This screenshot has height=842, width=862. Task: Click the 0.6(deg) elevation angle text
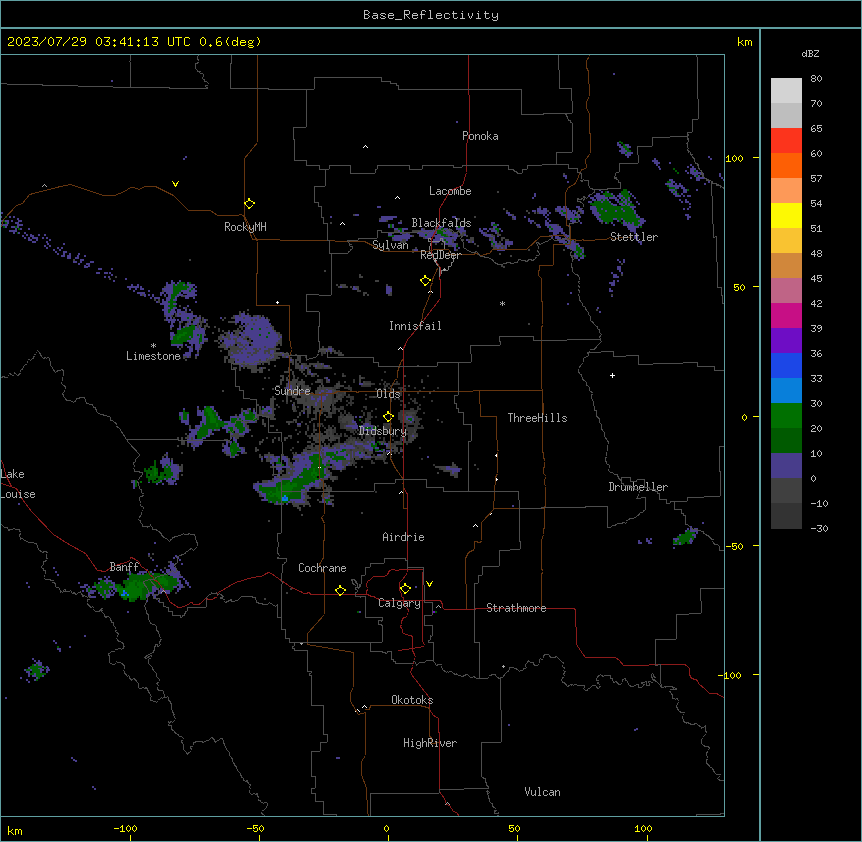point(230,42)
